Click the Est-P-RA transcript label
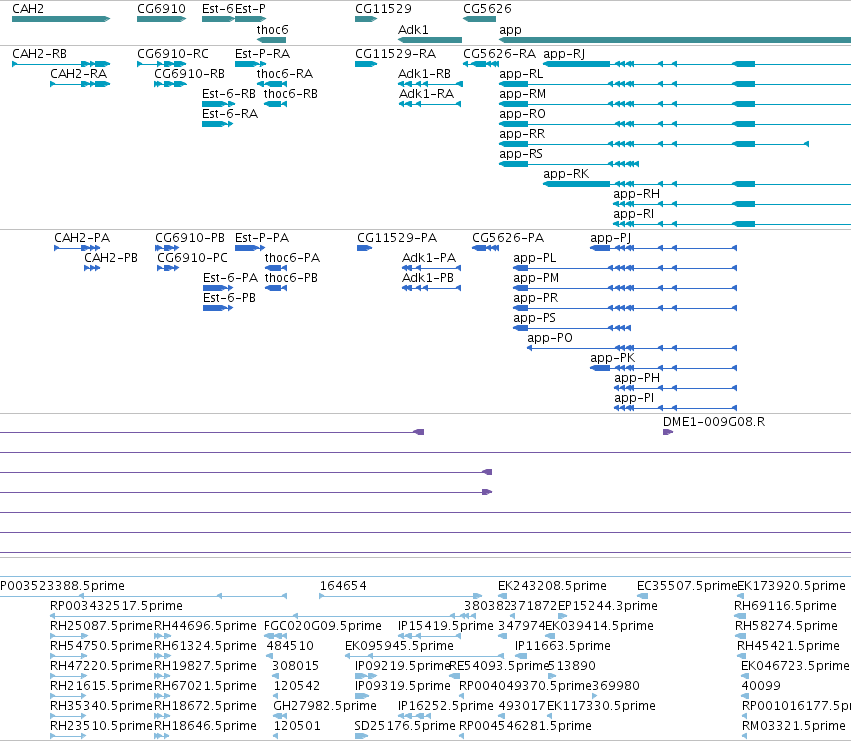Image resolution: width=851 pixels, height=741 pixels. pos(263,54)
